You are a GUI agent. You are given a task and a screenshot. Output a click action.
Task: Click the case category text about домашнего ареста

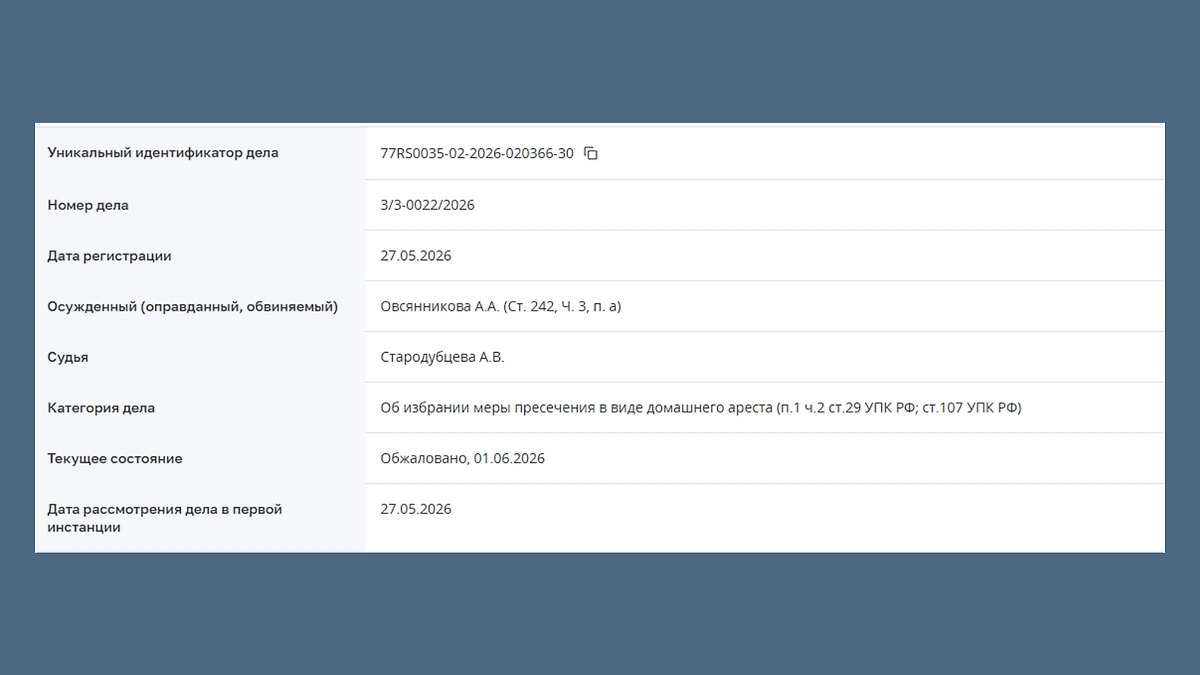[701, 408]
